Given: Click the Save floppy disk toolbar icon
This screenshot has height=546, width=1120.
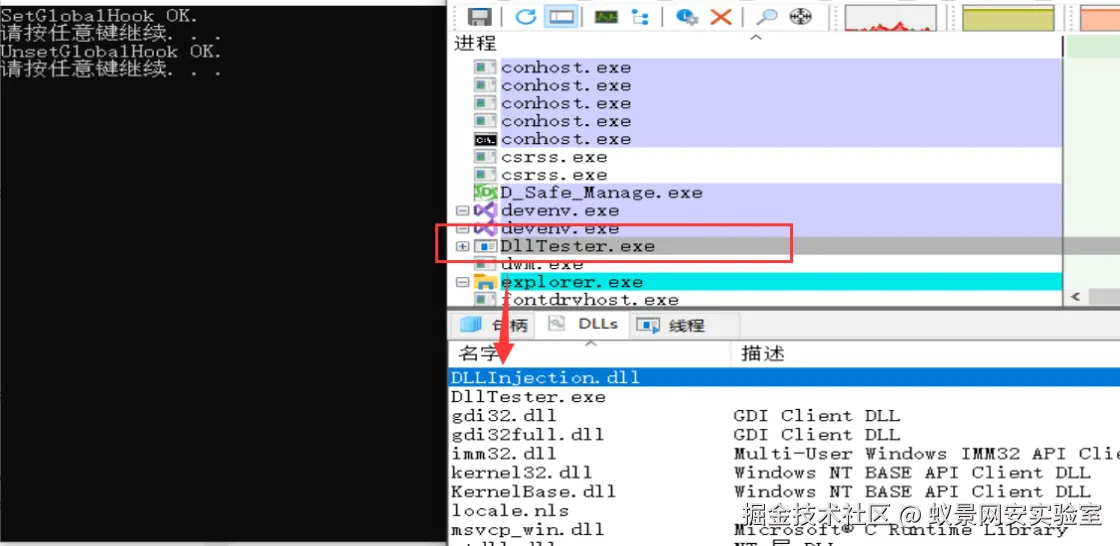Looking at the screenshot, I should [x=478, y=16].
